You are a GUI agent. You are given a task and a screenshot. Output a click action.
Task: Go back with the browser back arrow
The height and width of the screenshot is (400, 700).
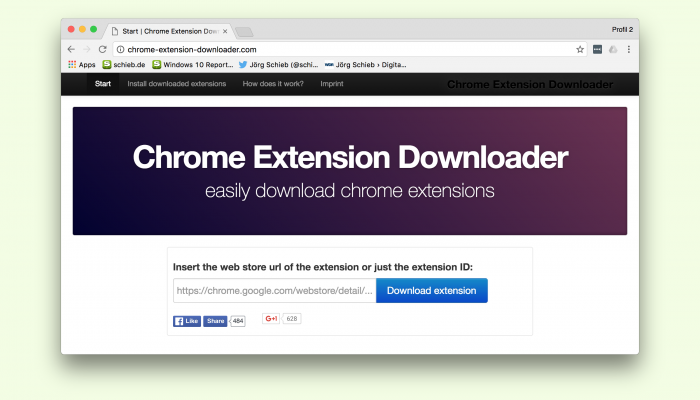71,49
